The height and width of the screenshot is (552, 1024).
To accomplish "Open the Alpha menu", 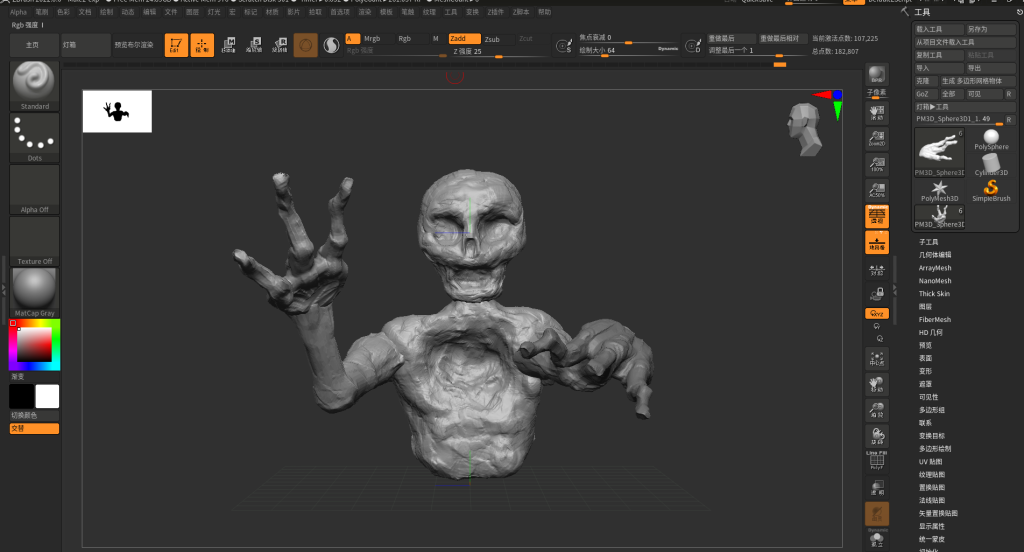I will point(18,12).
